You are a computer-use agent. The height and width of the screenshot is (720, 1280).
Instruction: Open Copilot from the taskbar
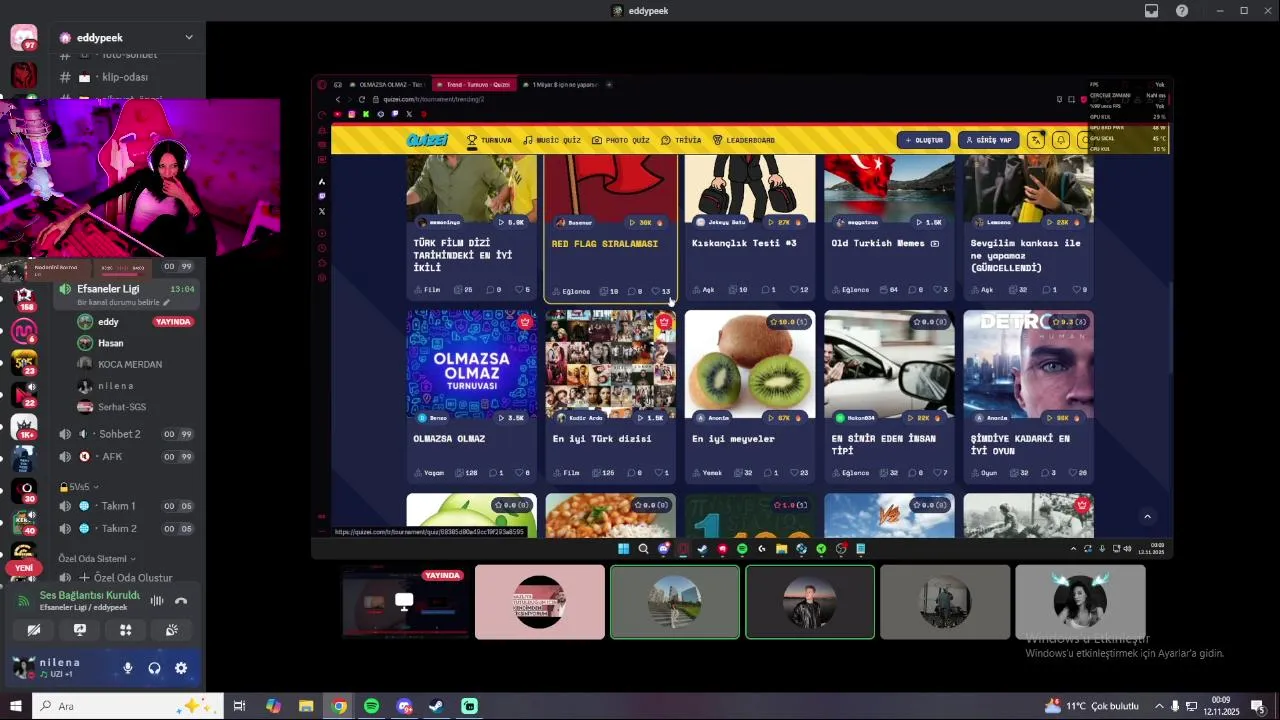(x=273, y=706)
